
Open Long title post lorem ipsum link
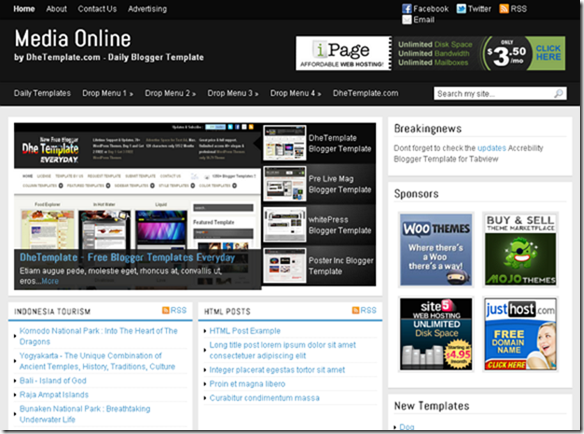coord(283,350)
